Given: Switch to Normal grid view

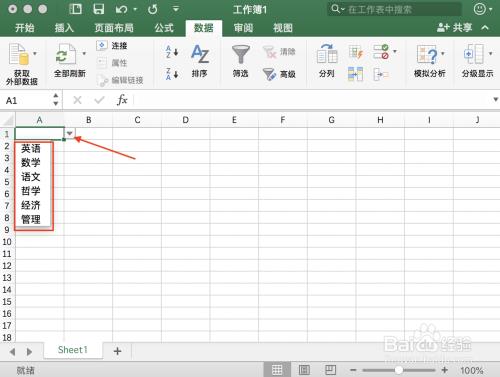Looking at the screenshot, I should point(277,370).
